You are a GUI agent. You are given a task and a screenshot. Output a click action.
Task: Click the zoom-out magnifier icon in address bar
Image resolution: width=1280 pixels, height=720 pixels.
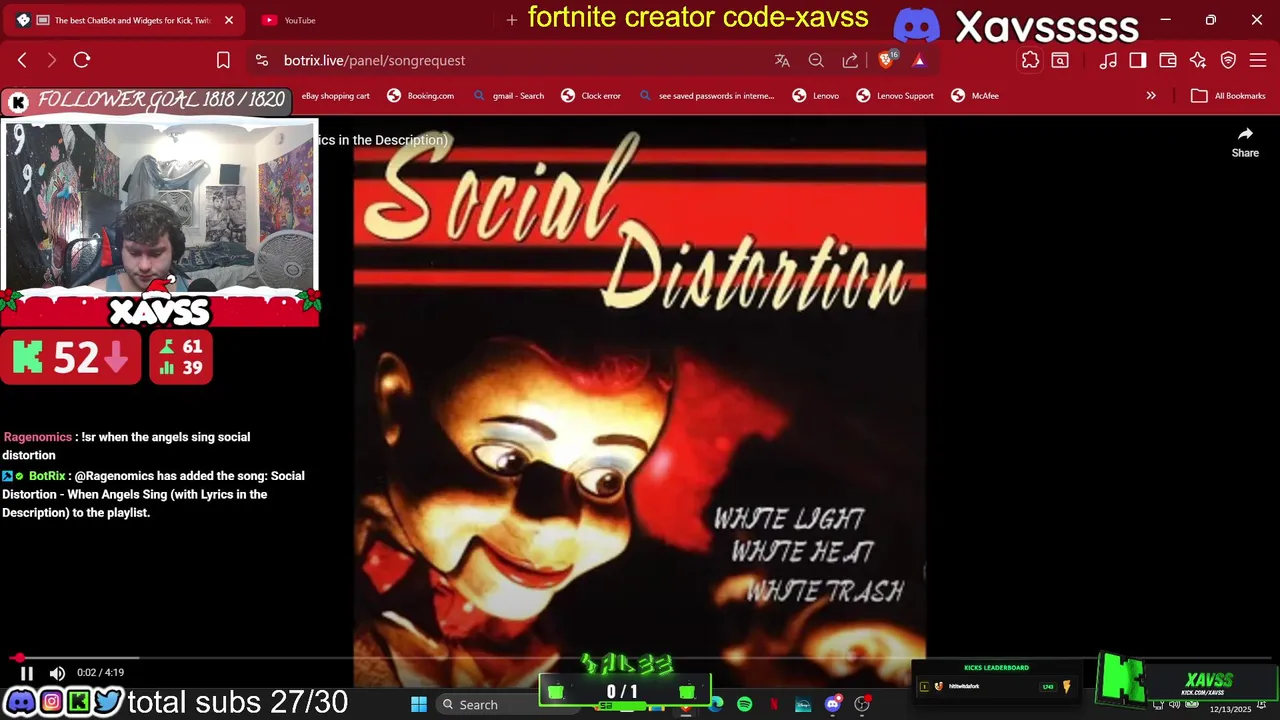pos(816,60)
